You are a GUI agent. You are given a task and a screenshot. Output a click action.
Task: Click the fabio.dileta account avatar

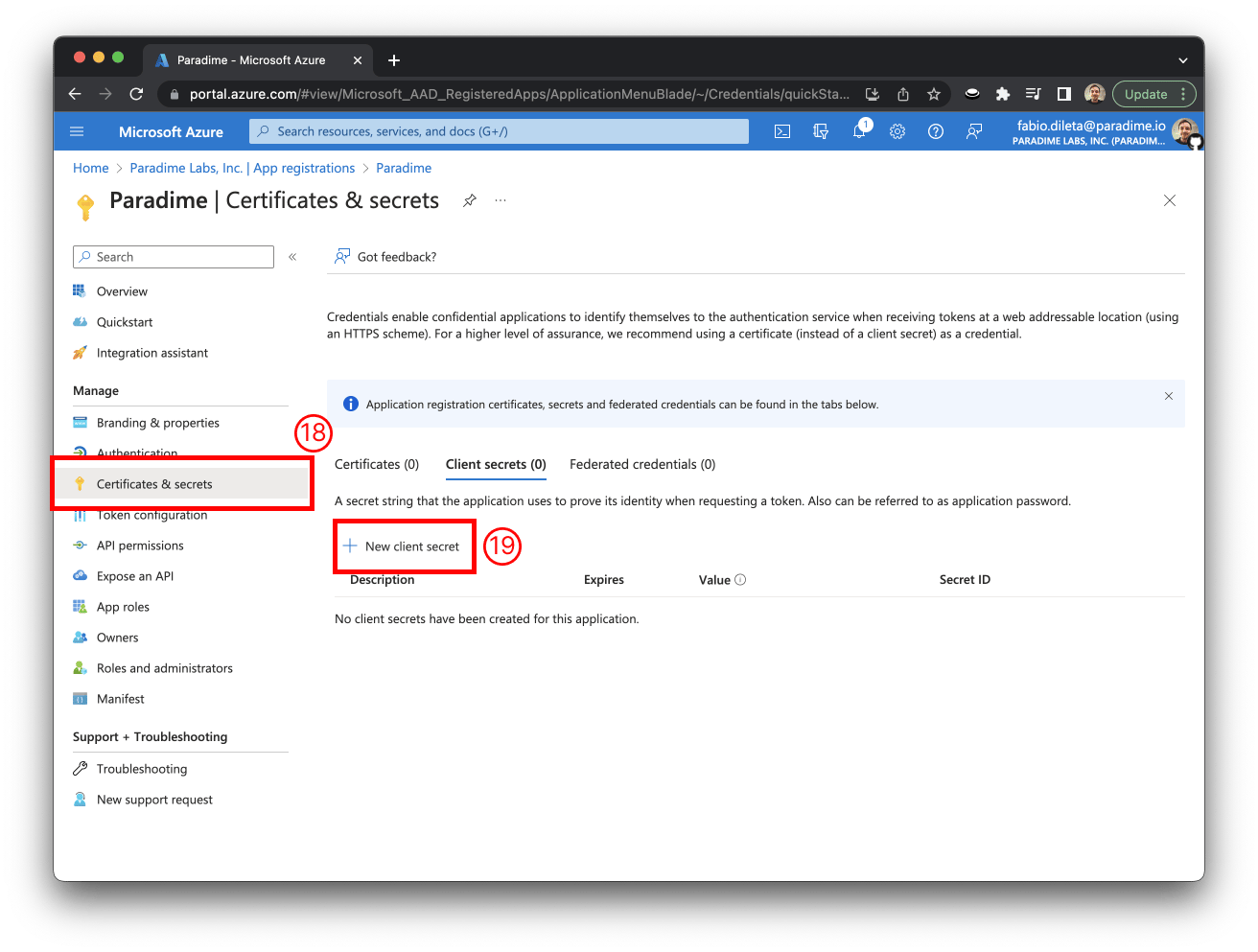(1185, 131)
